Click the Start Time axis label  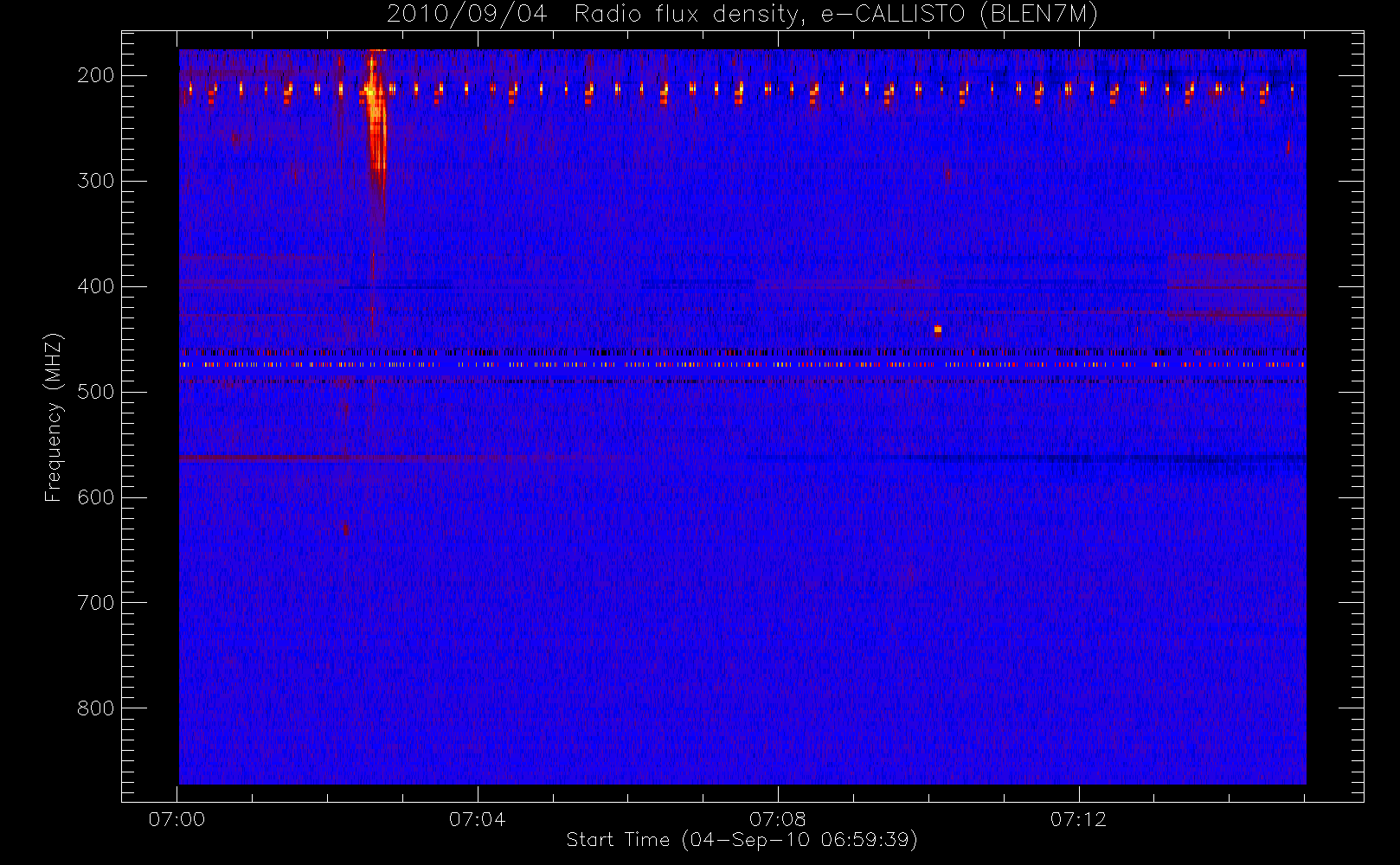tap(742, 840)
